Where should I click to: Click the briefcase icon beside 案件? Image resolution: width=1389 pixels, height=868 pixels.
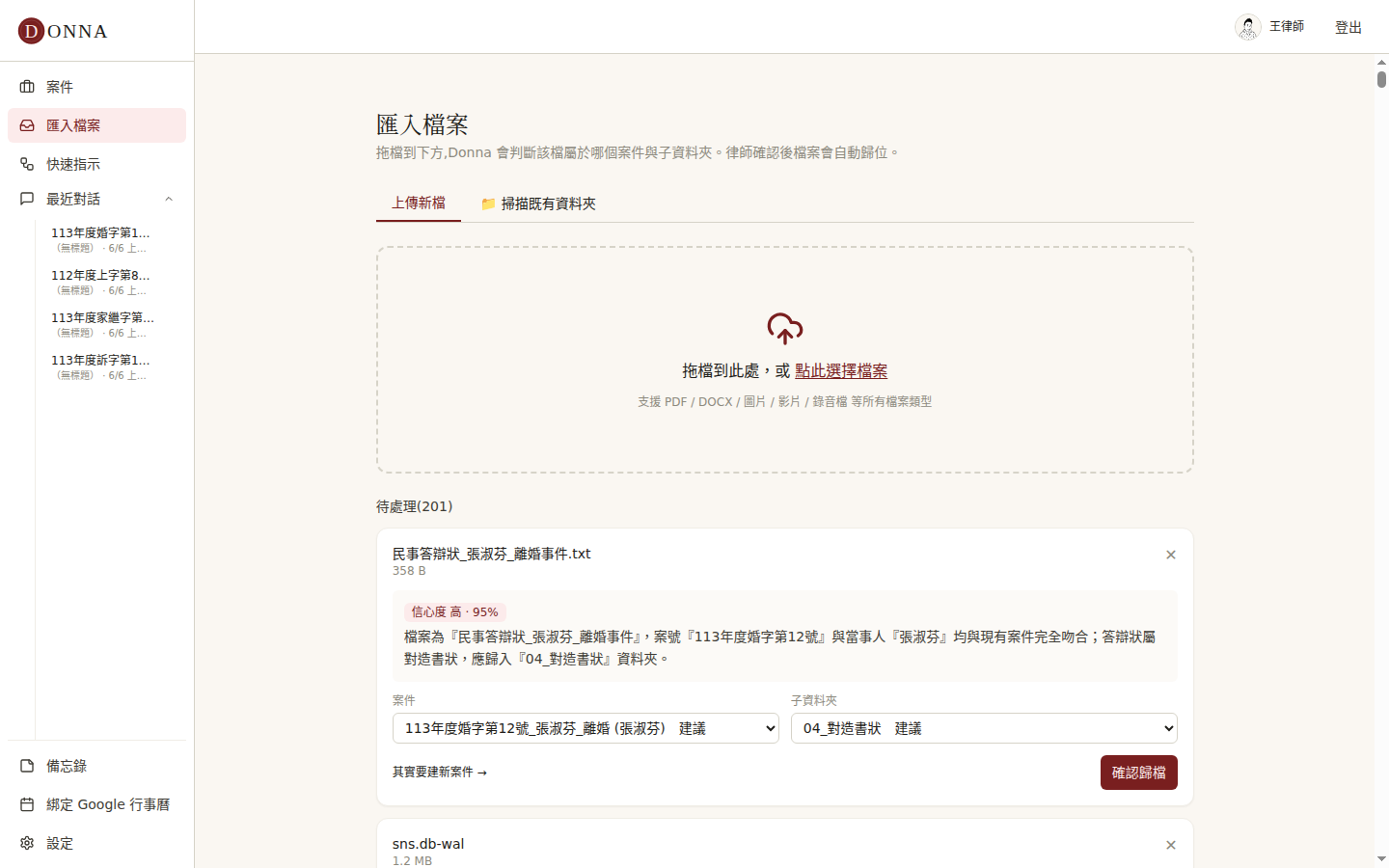pos(27,87)
